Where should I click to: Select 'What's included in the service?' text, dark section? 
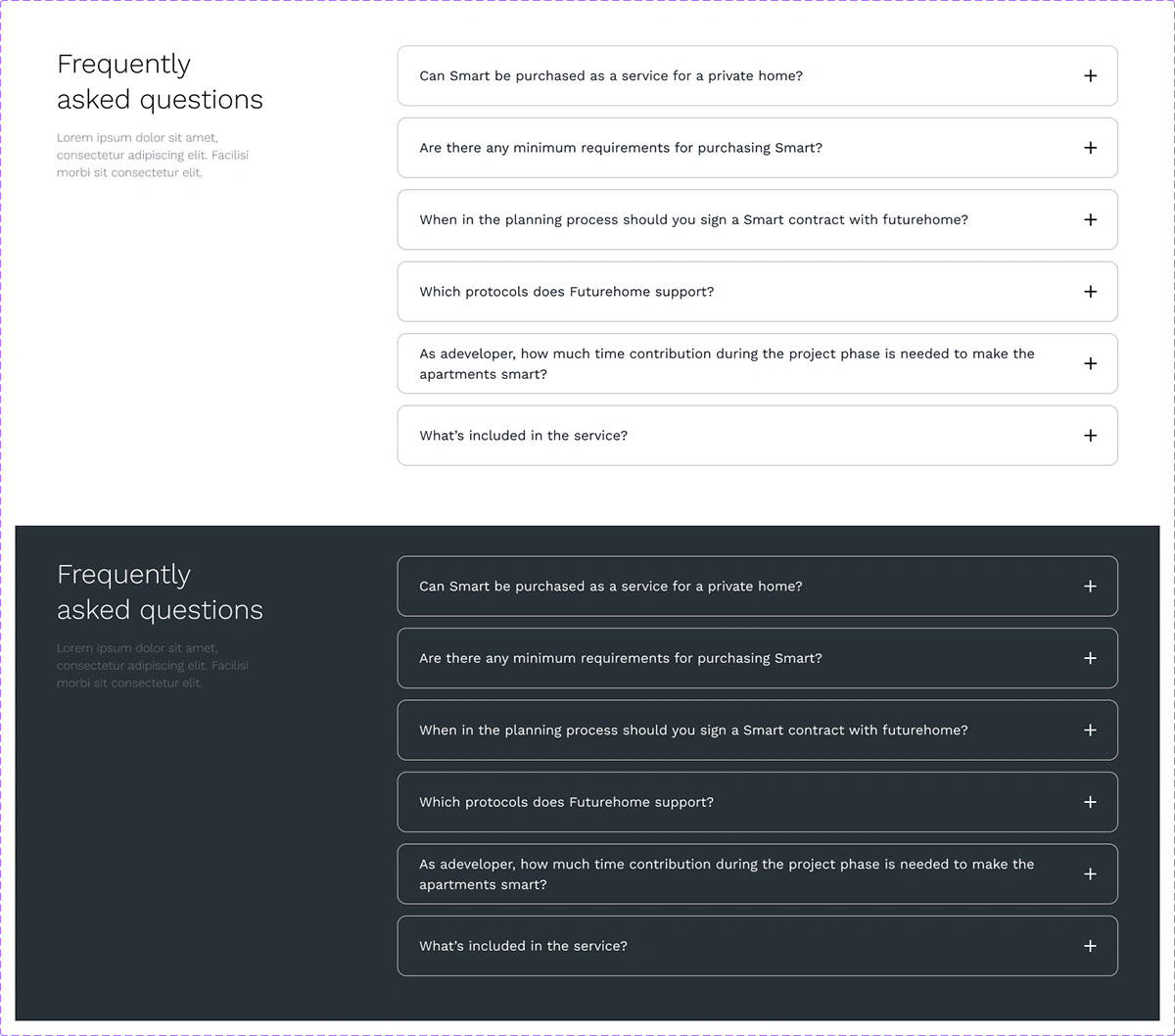click(523, 946)
